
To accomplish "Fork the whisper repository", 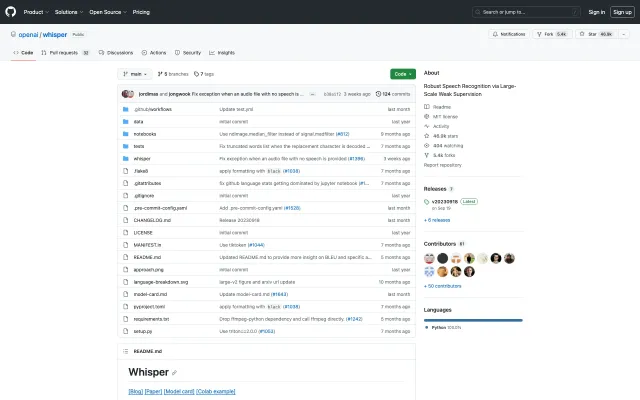I will (555, 34).
